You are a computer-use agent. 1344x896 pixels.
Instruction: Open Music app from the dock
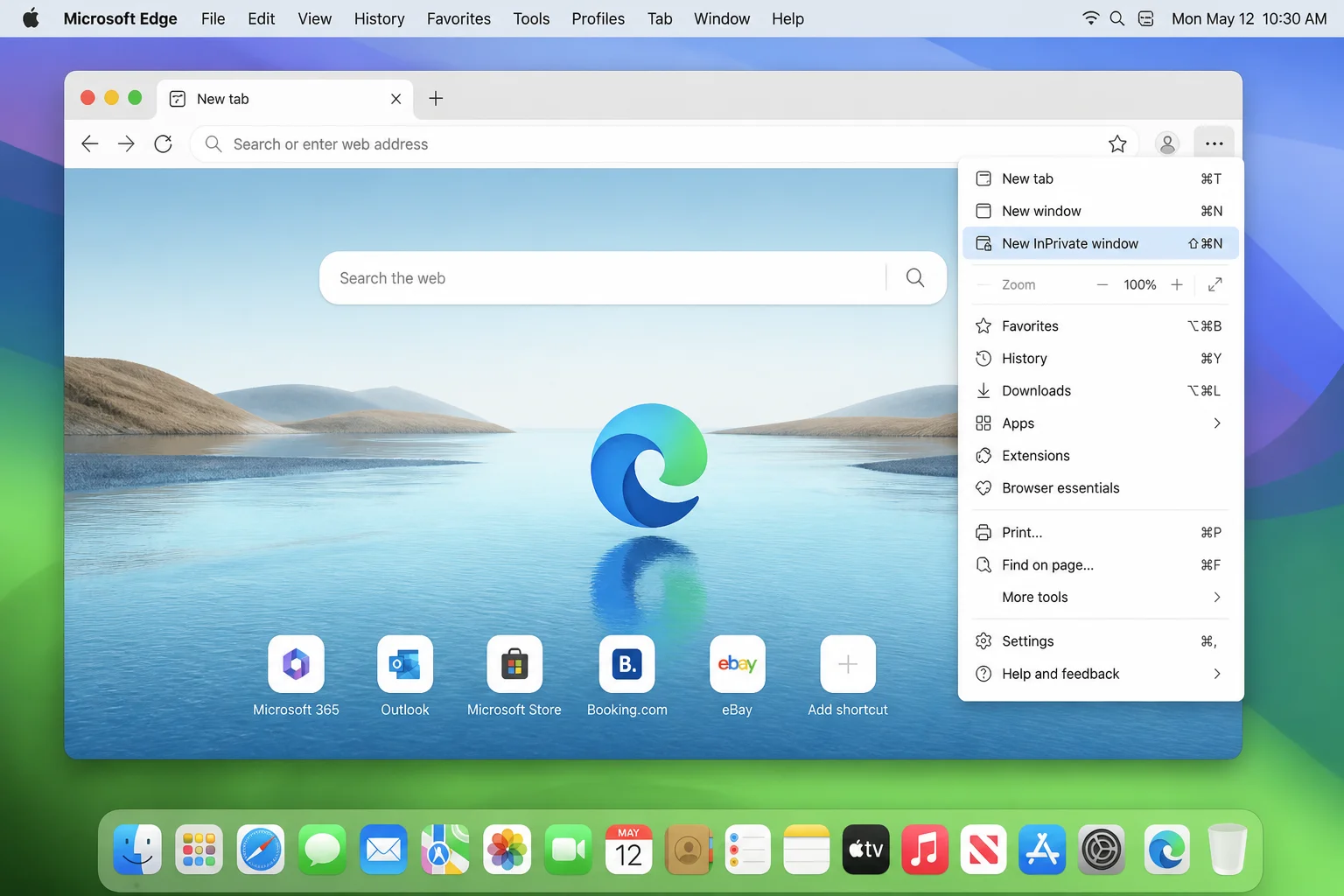tap(925, 850)
